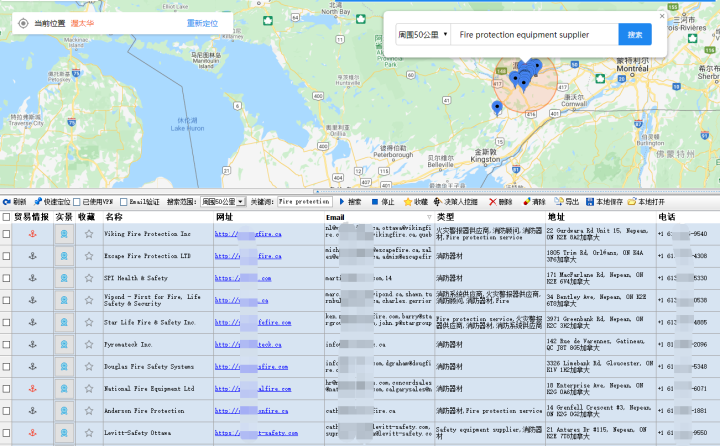Click the current location target icon
This screenshot has width=720, height=446.
[x=23, y=23]
